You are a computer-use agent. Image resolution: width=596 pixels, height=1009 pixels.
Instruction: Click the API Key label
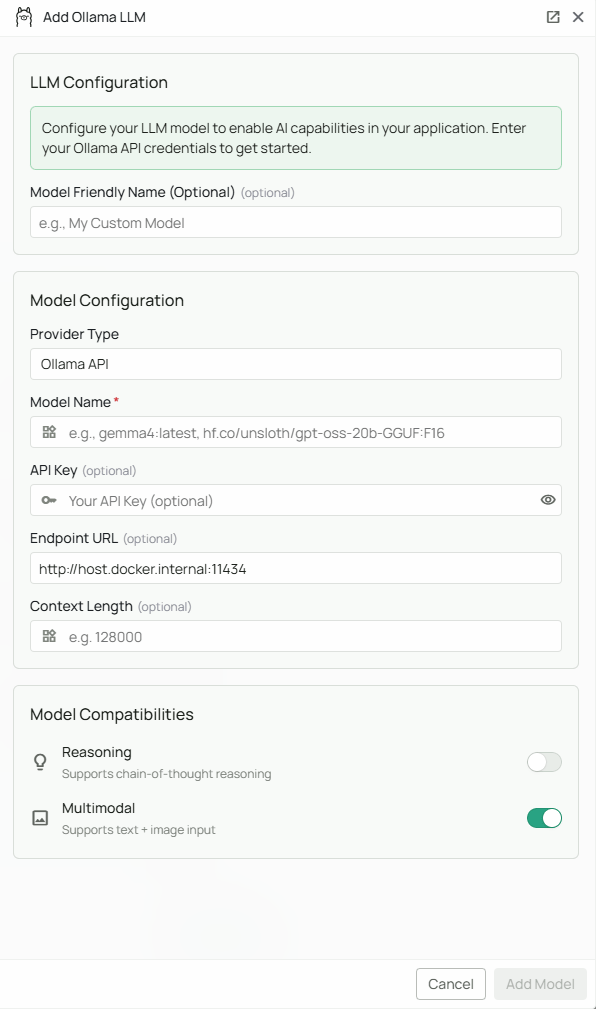click(53, 470)
